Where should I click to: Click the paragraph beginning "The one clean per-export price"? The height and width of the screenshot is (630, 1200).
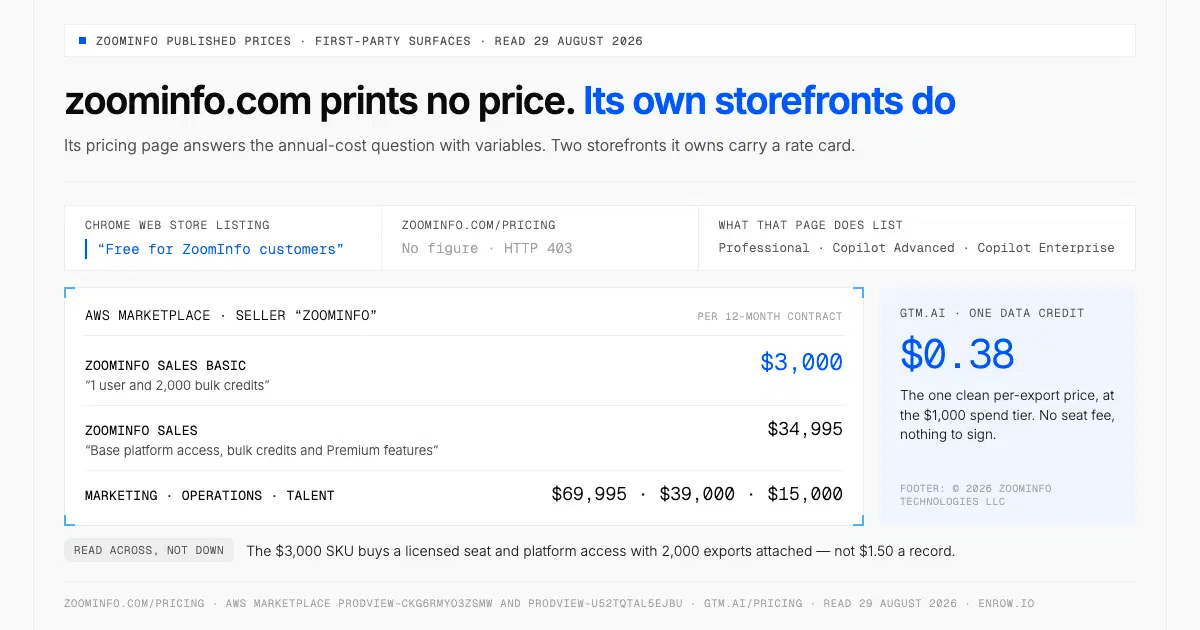1007,415
